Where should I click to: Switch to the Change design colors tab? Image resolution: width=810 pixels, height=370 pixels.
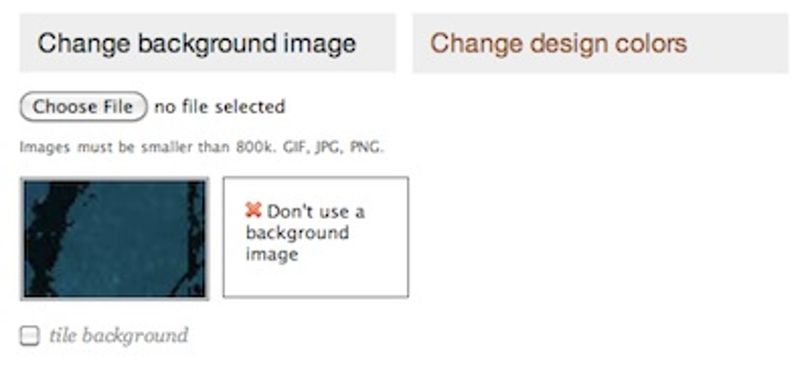(600, 43)
